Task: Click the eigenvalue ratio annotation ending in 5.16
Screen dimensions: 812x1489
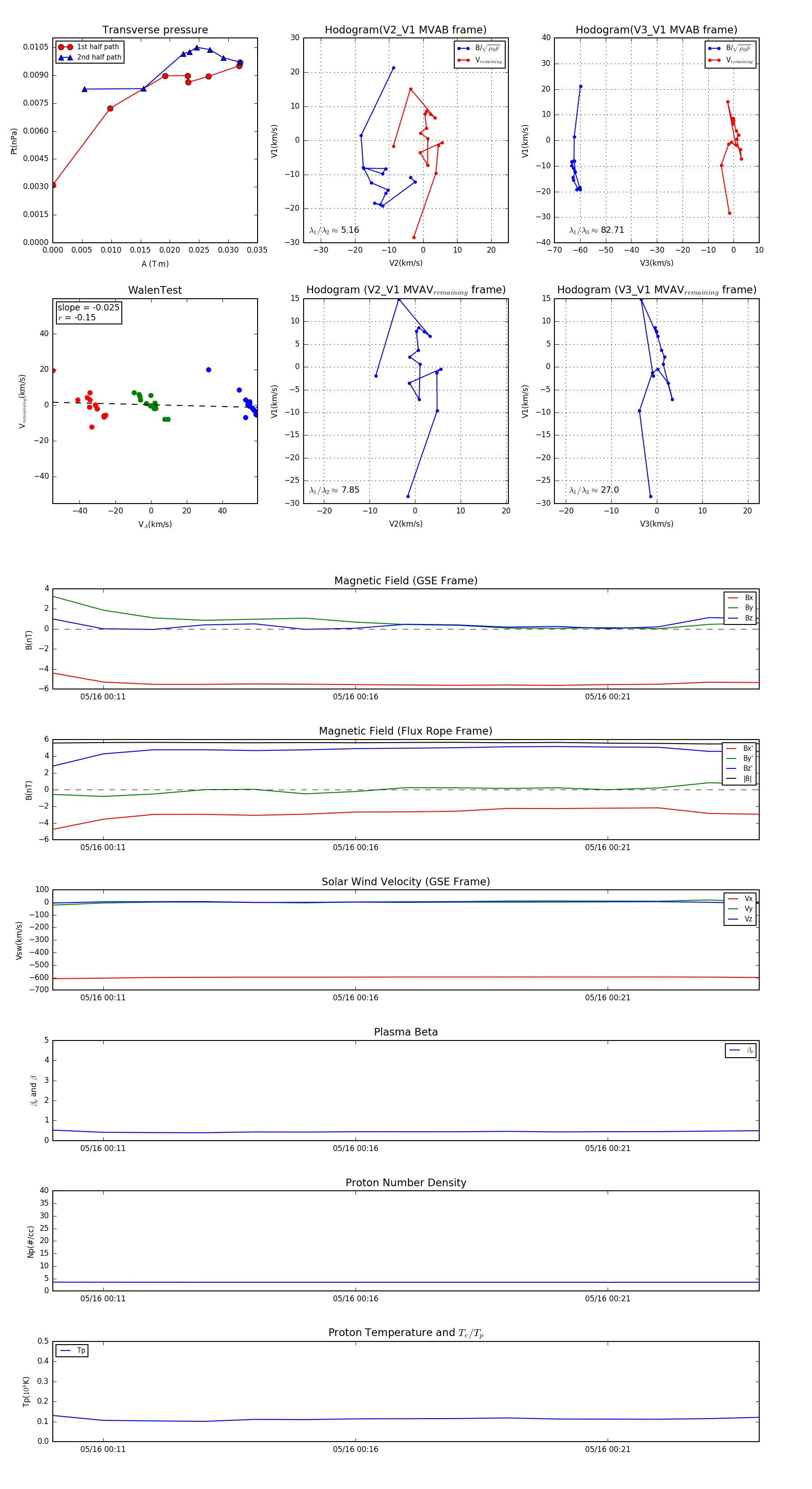Action: (334, 230)
